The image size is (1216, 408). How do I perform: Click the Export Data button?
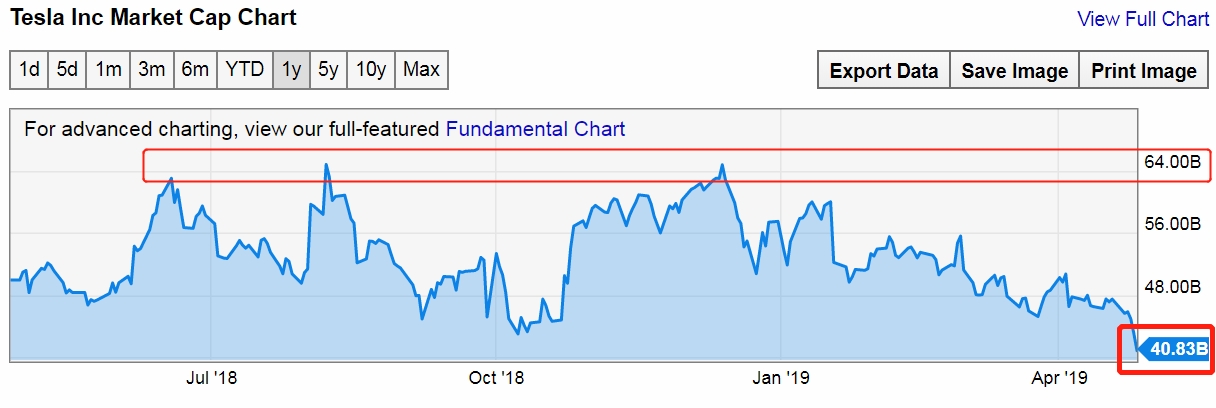click(x=884, y=71)
